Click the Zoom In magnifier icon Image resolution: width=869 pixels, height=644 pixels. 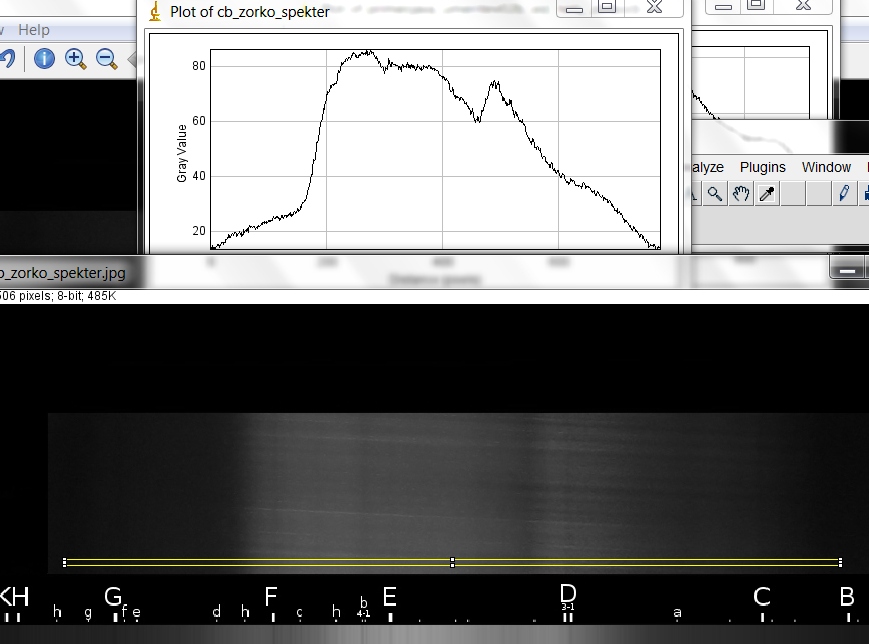[x=76, y=59]
